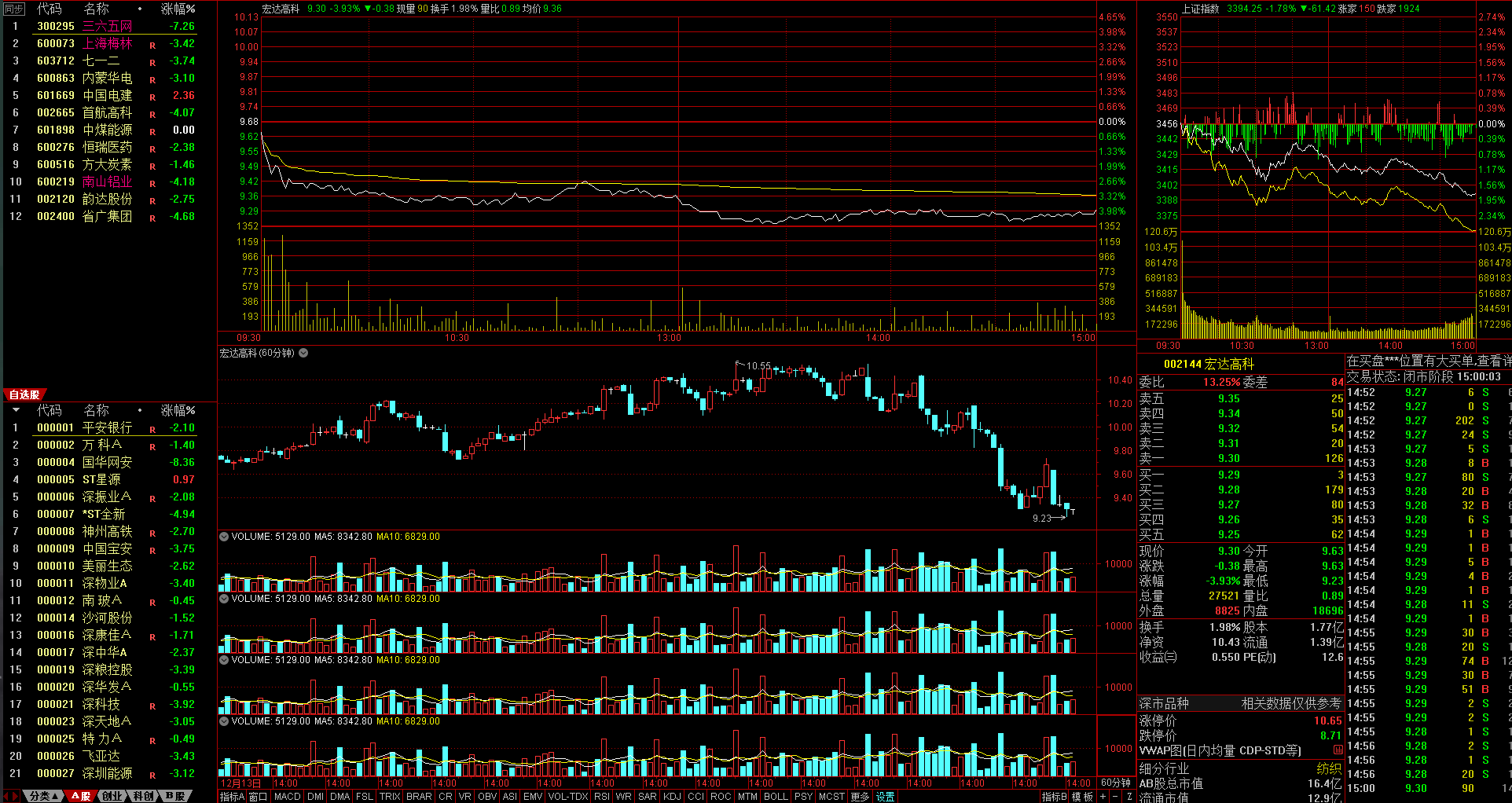Apply the SAR indicator
The height and width of the screenshot is (803, 1512).
[x=647, y=796]
